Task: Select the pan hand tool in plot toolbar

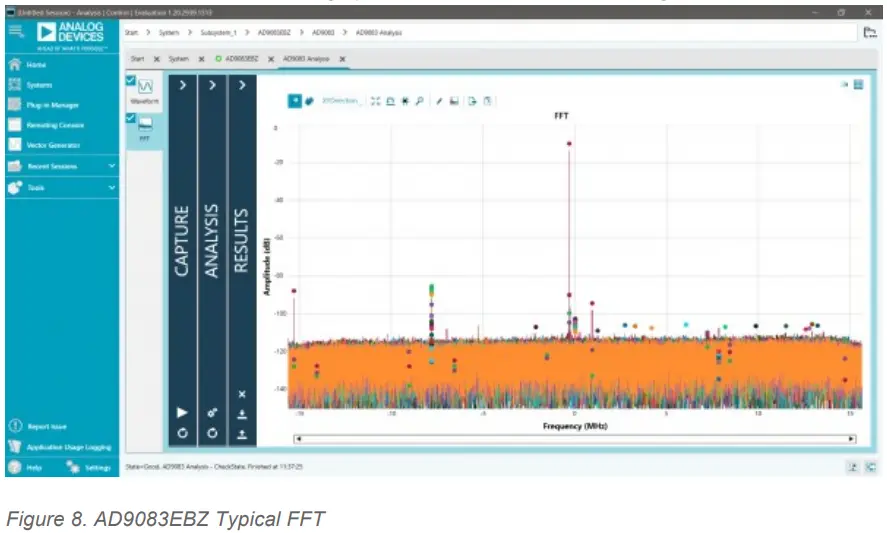Action: click(309, 101)
